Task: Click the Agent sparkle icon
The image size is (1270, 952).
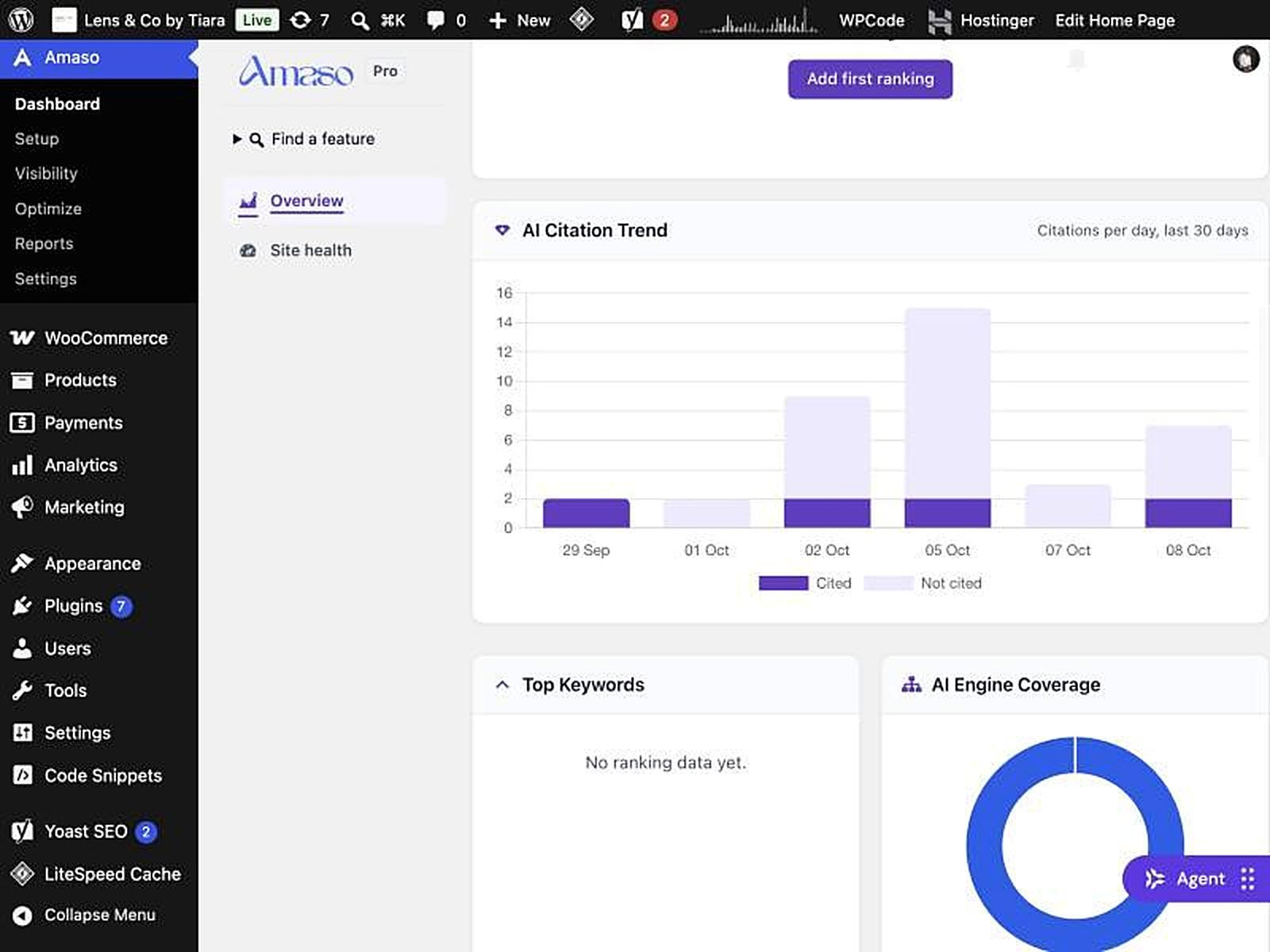Action: [1155, 879]
